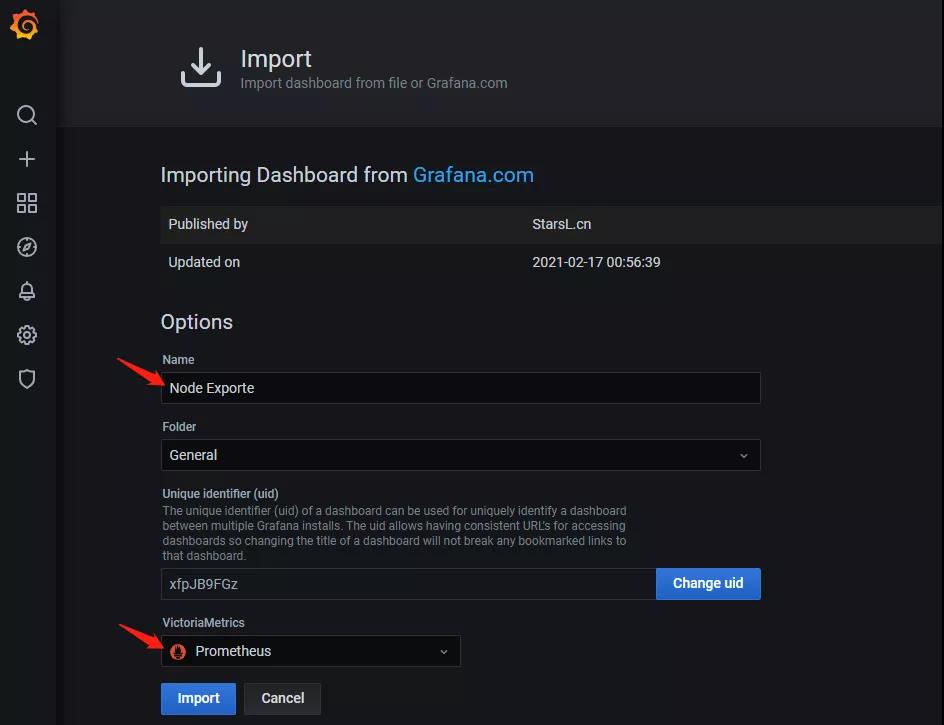Click the Published by label

click(x=208, y=225)
